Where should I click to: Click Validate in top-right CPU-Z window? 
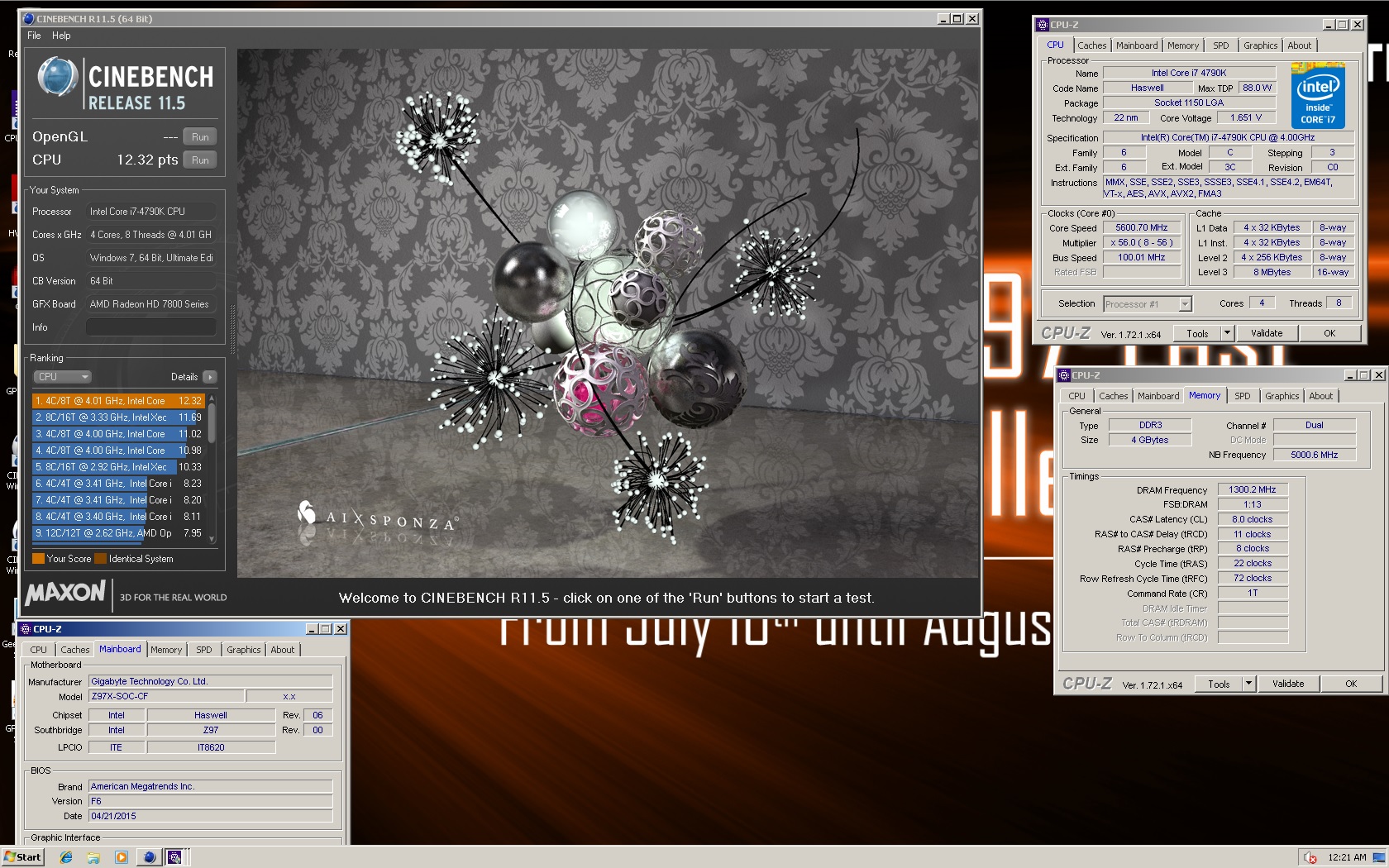pyautogui.click(x=1267, y=334)
